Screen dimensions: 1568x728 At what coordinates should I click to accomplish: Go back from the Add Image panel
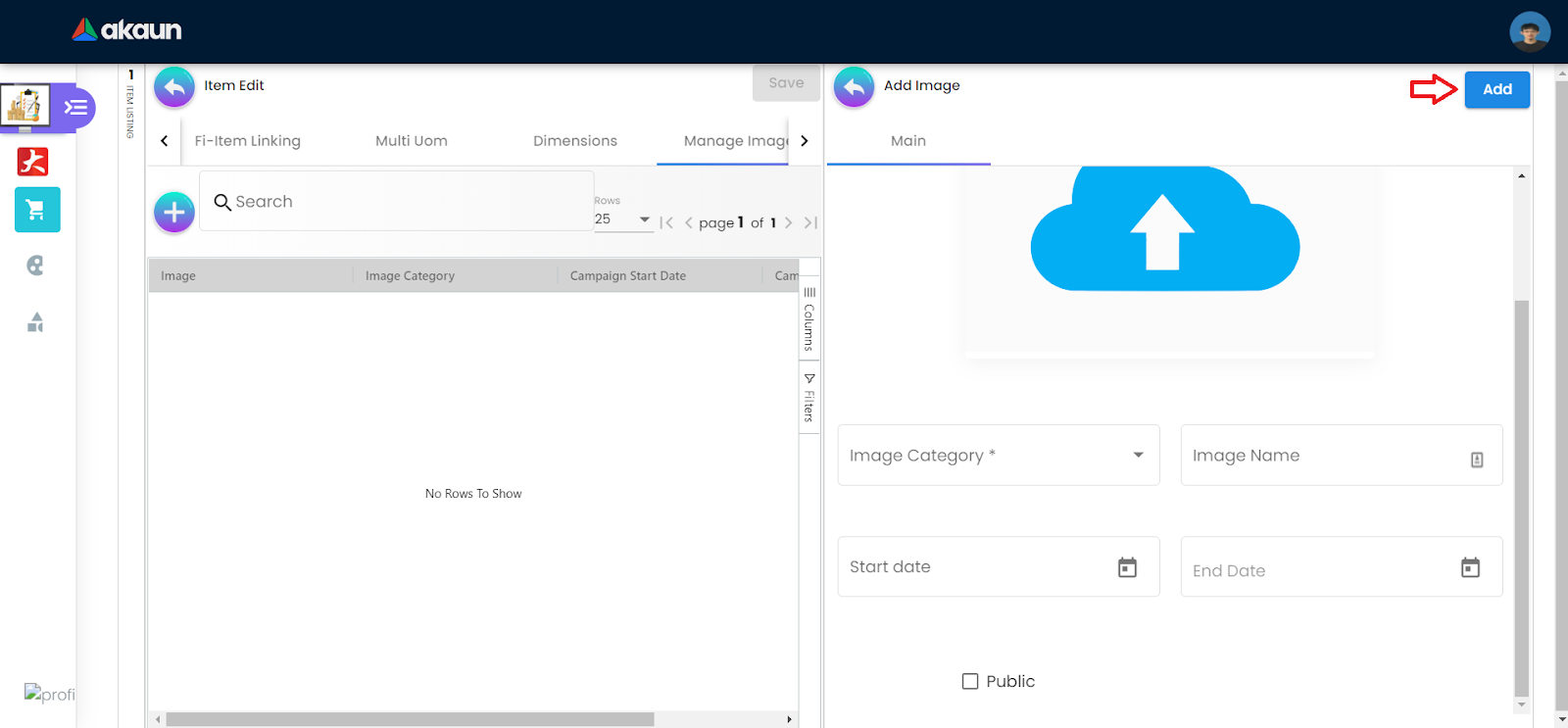854,86
